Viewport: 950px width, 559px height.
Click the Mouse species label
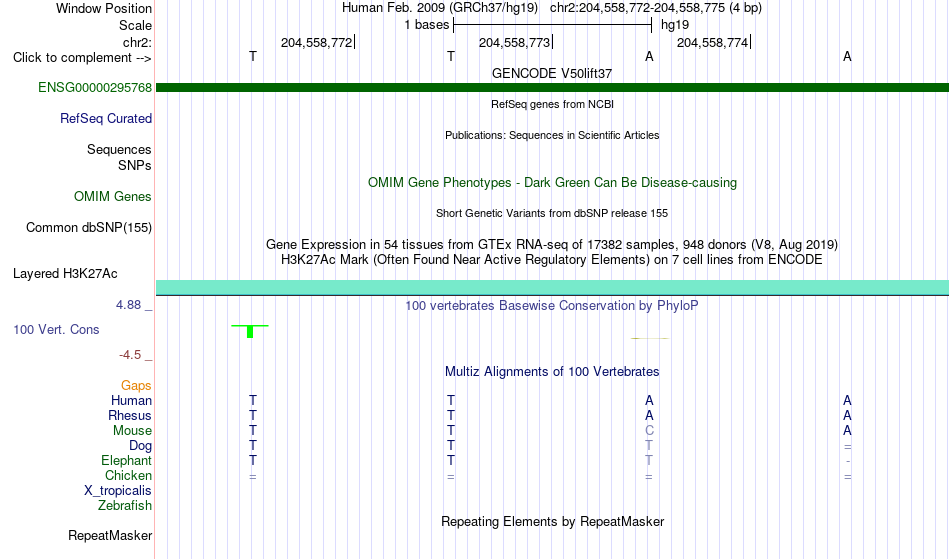pyautogui.click(x=132, y=431)
